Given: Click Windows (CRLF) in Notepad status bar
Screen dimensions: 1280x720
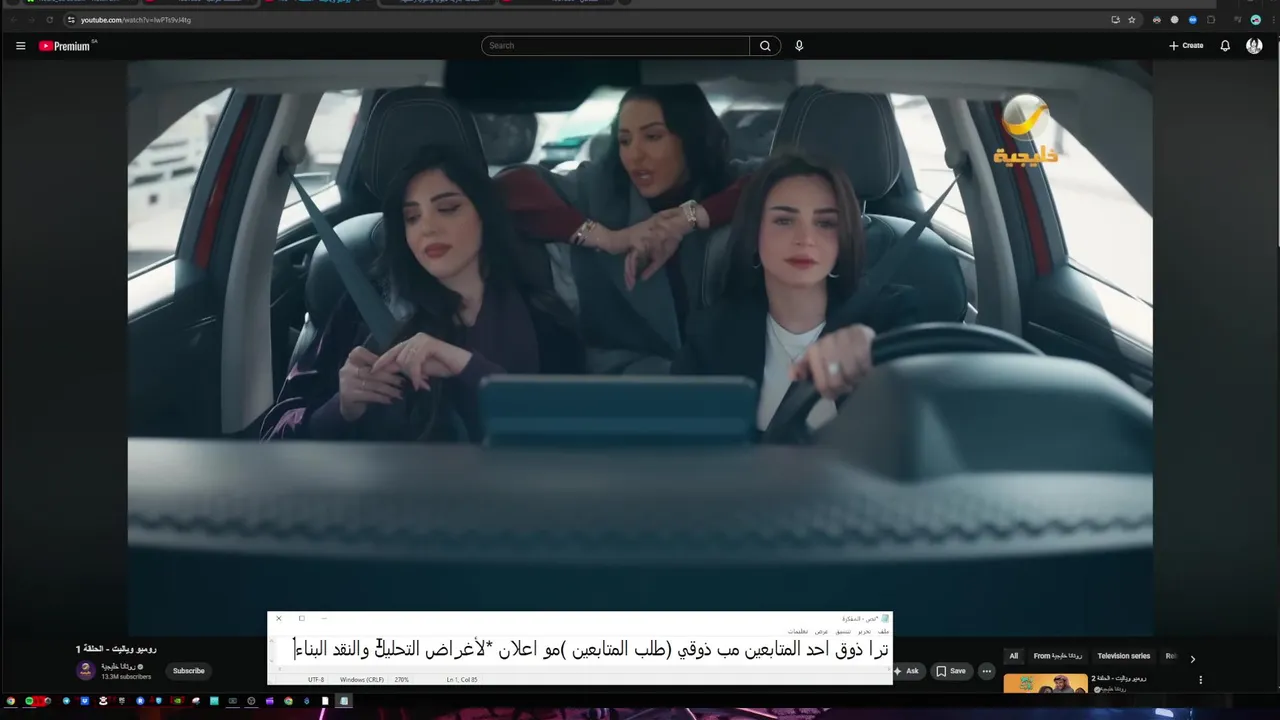Looking at the screenshot, I should [362, 680].
